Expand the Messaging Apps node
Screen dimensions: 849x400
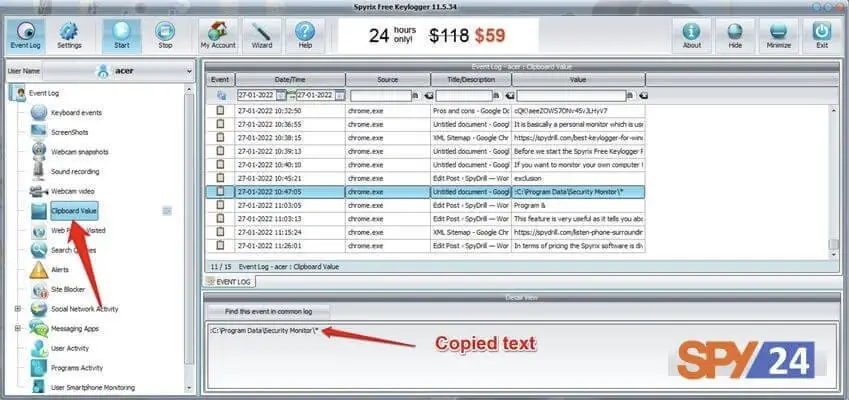(18, 328)
